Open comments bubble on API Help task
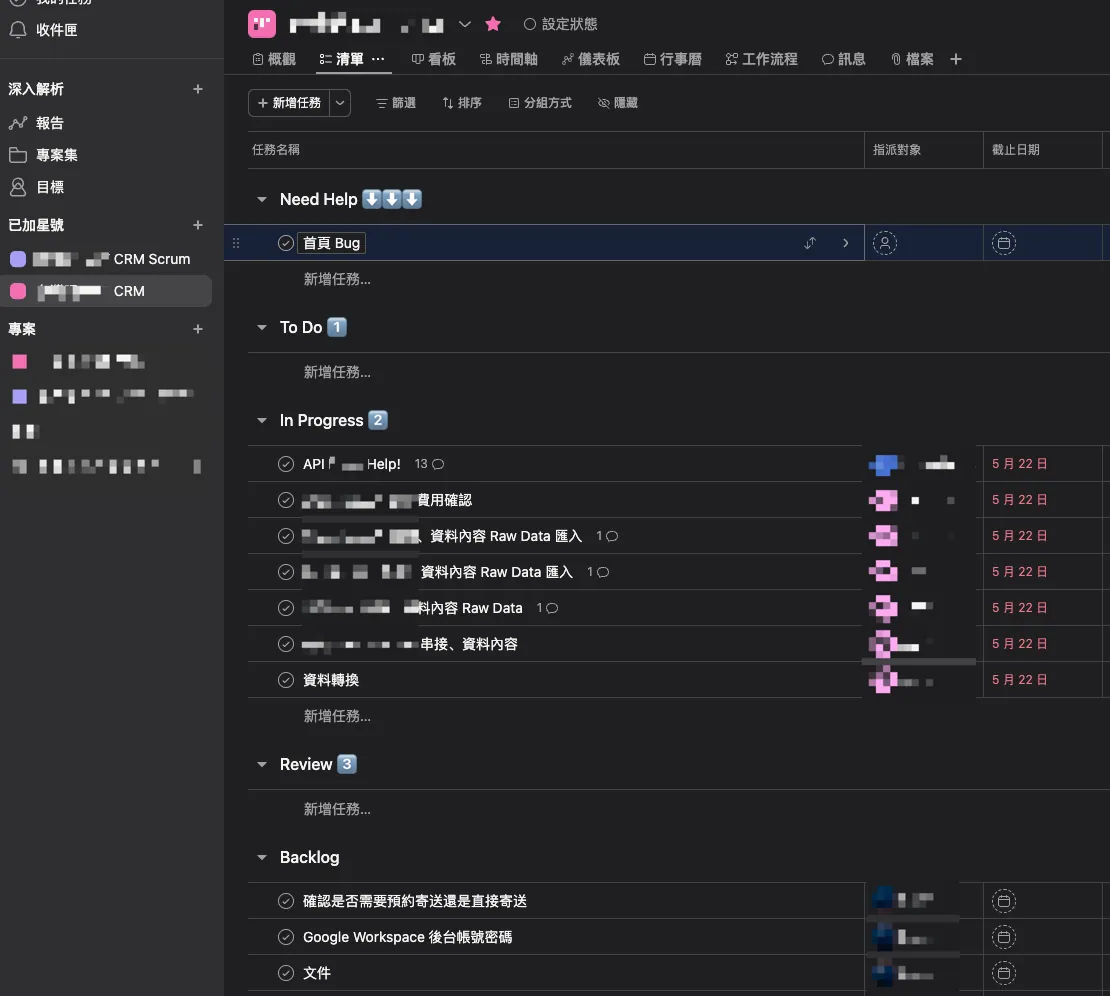Screen dimensions: 1110x996 pos(437,464)
